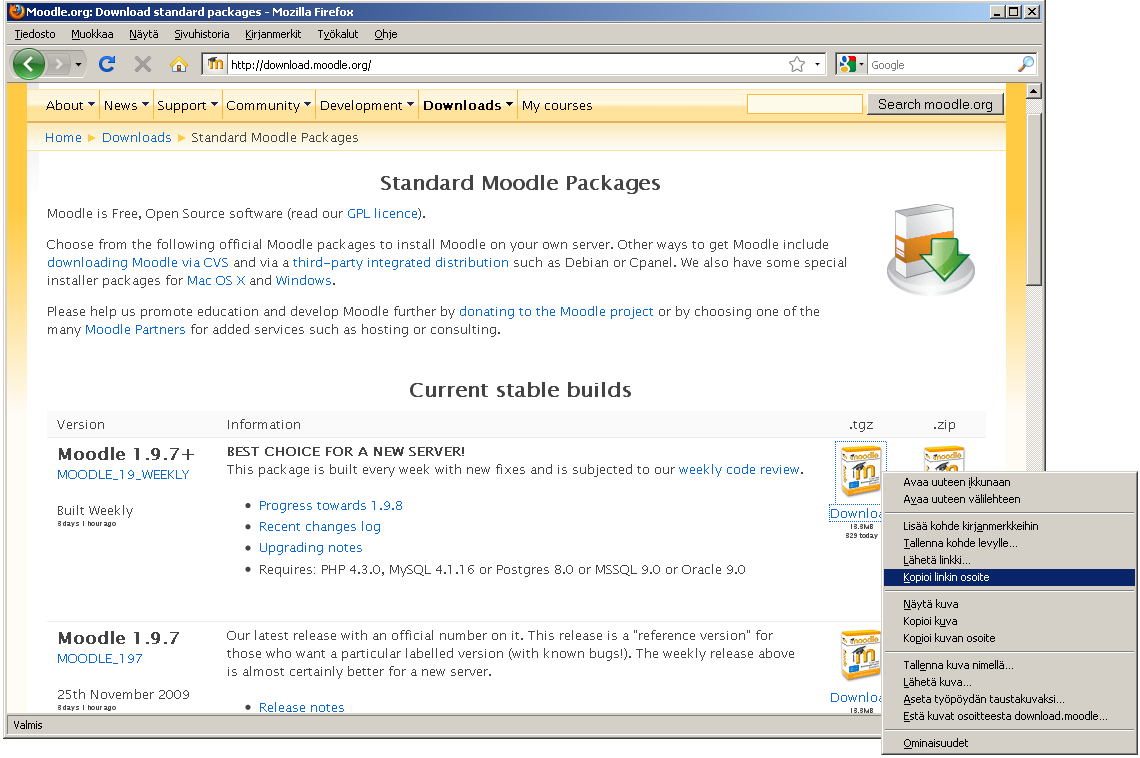The width and height of the screenshot is (1140, 758).
Task: Click the URL address field
Action: 507,65
